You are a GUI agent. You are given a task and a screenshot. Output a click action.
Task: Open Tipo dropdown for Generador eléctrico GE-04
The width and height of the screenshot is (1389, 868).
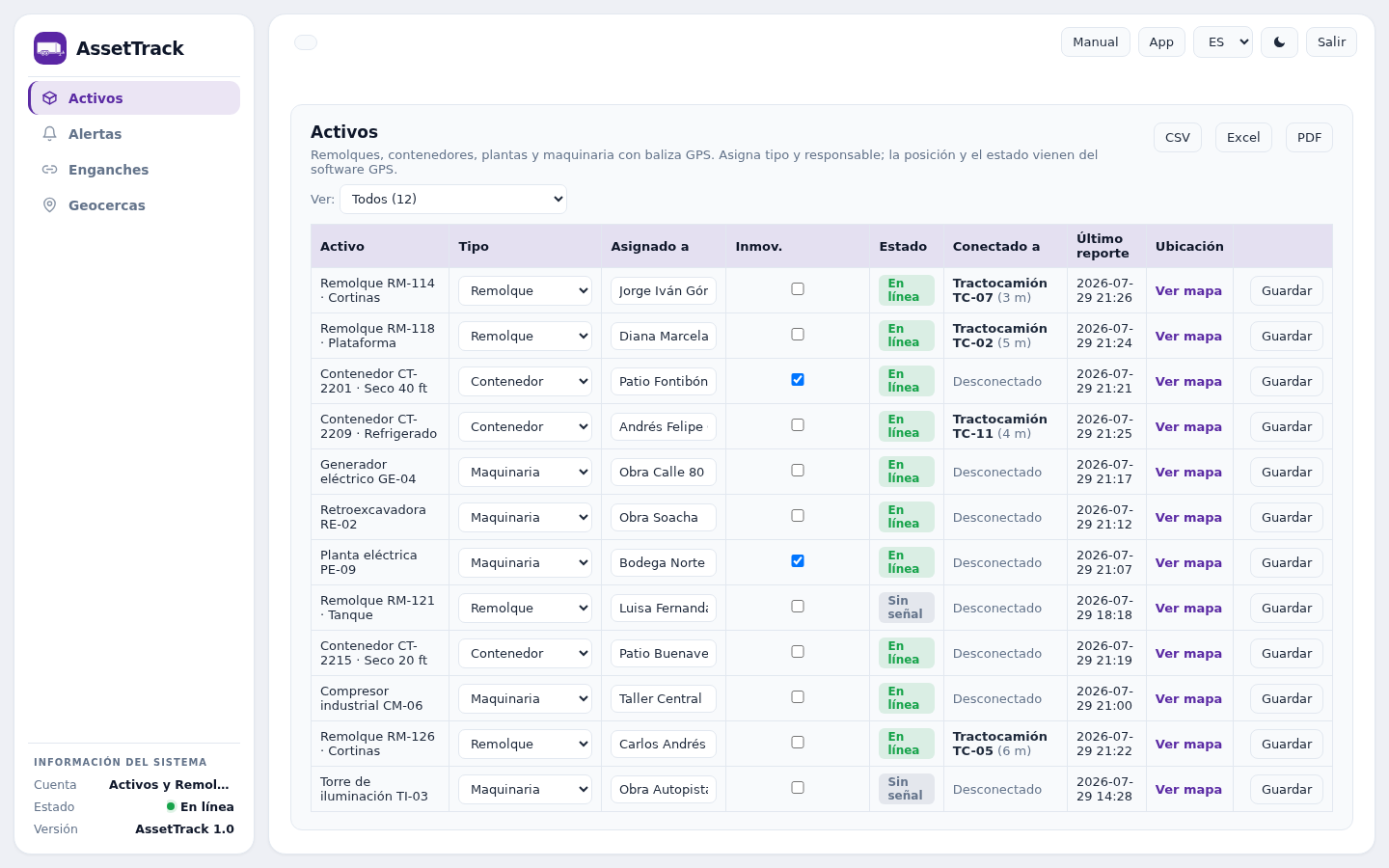[525, 473]
